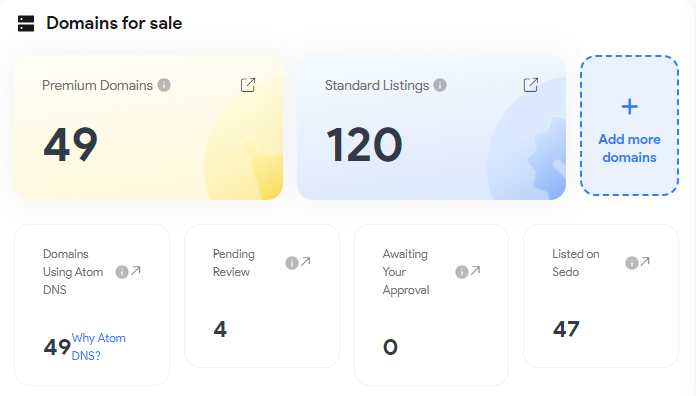Click the Pending Review count 4

[220, 329]
